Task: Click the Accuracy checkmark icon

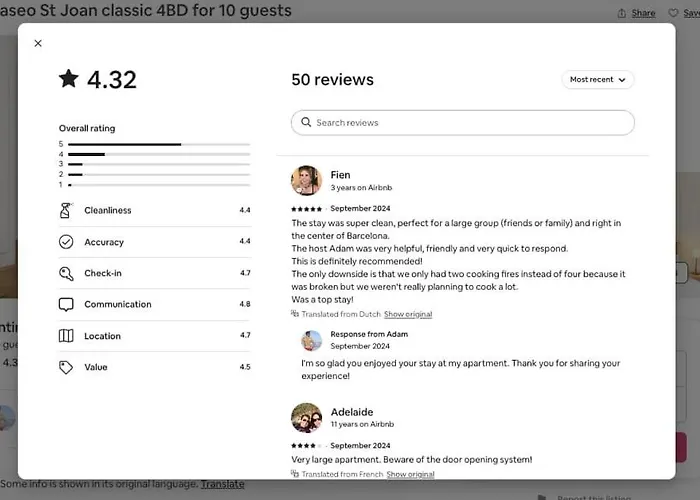Action: coord(66,242)
